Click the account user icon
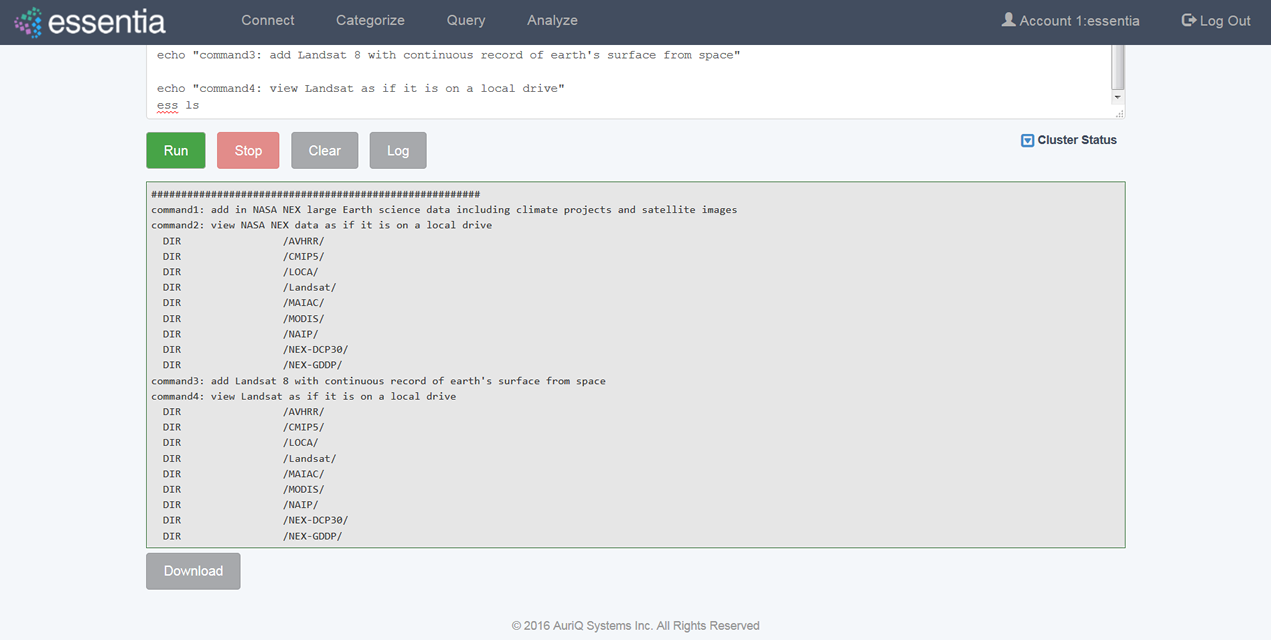 point(1008,20)
